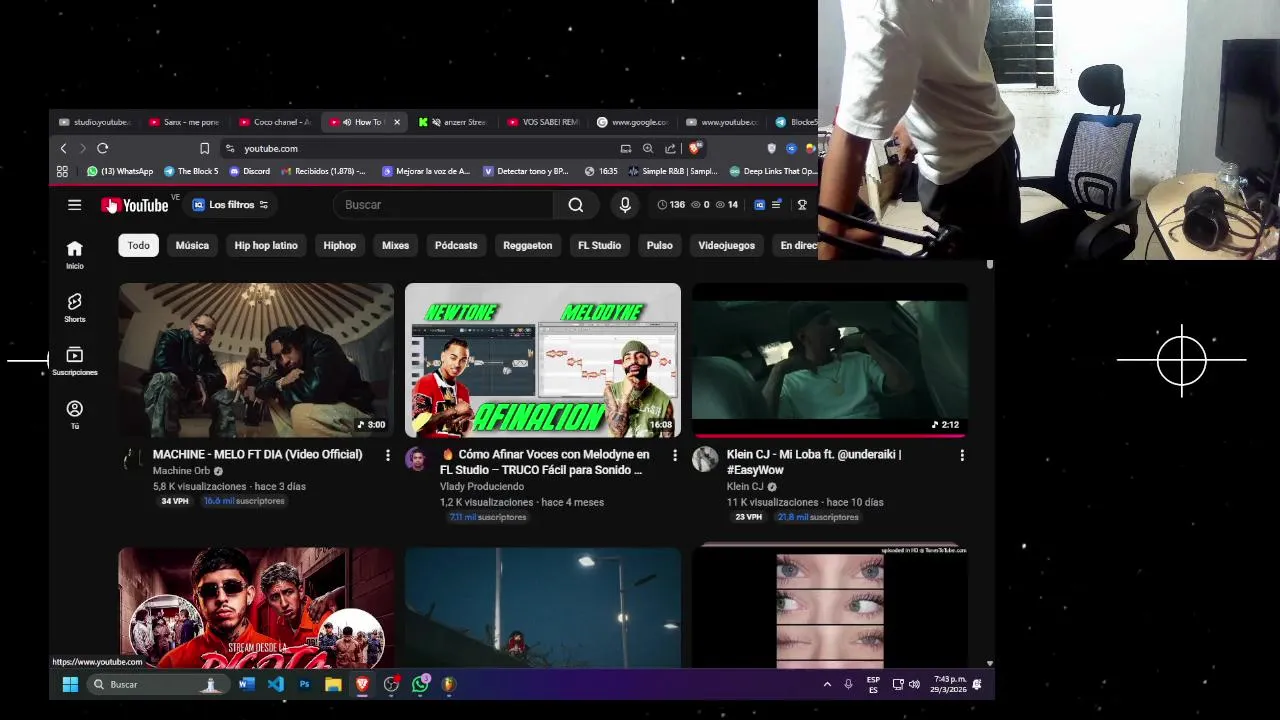Open MACHINE - MELO FT DIA video thumbnail
The height and width of the screenshot is (720, 1280).
[256, 360]
